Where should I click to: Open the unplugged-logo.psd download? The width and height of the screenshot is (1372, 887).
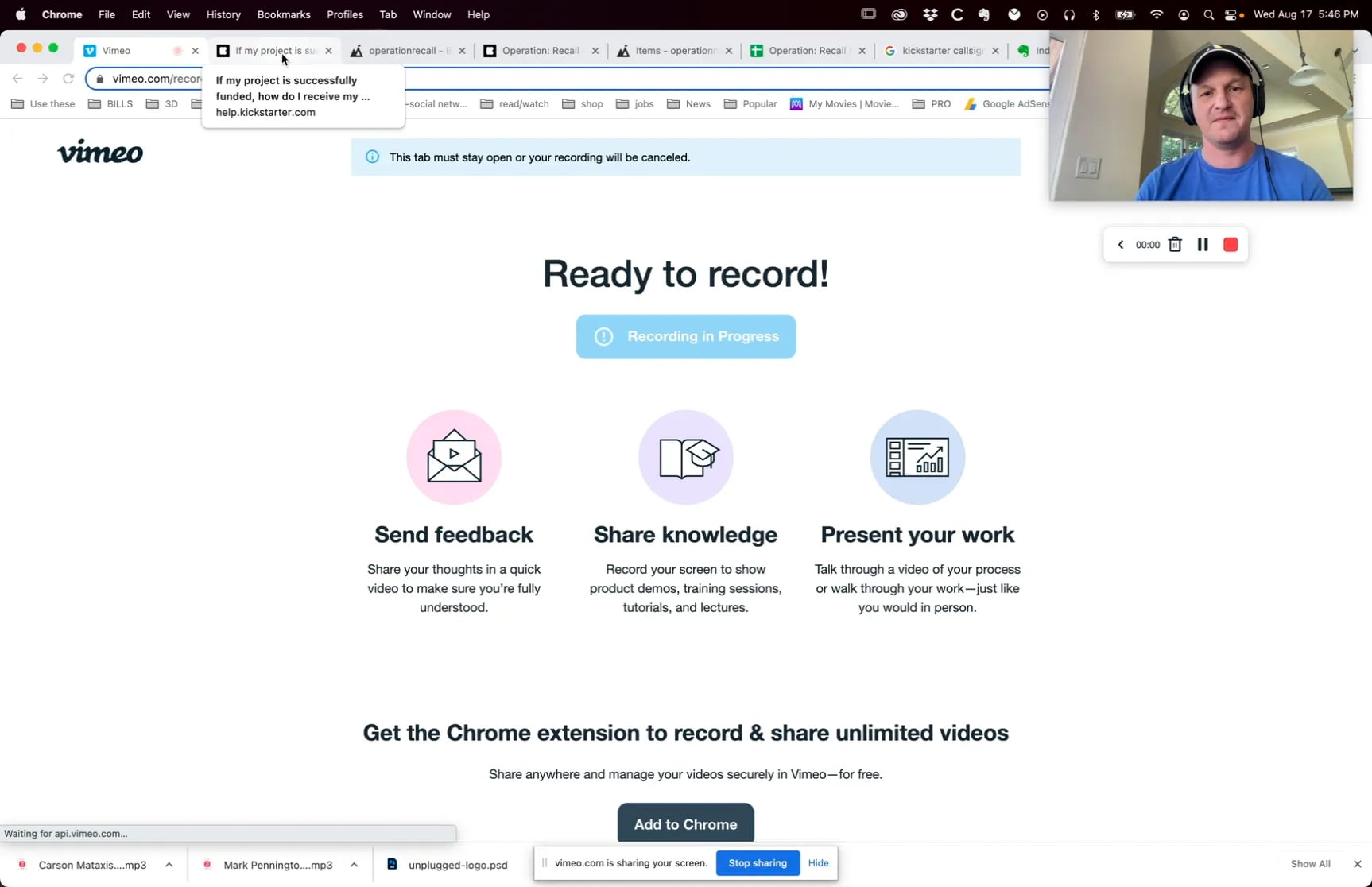pyautogui.click(x=457, y=865)
